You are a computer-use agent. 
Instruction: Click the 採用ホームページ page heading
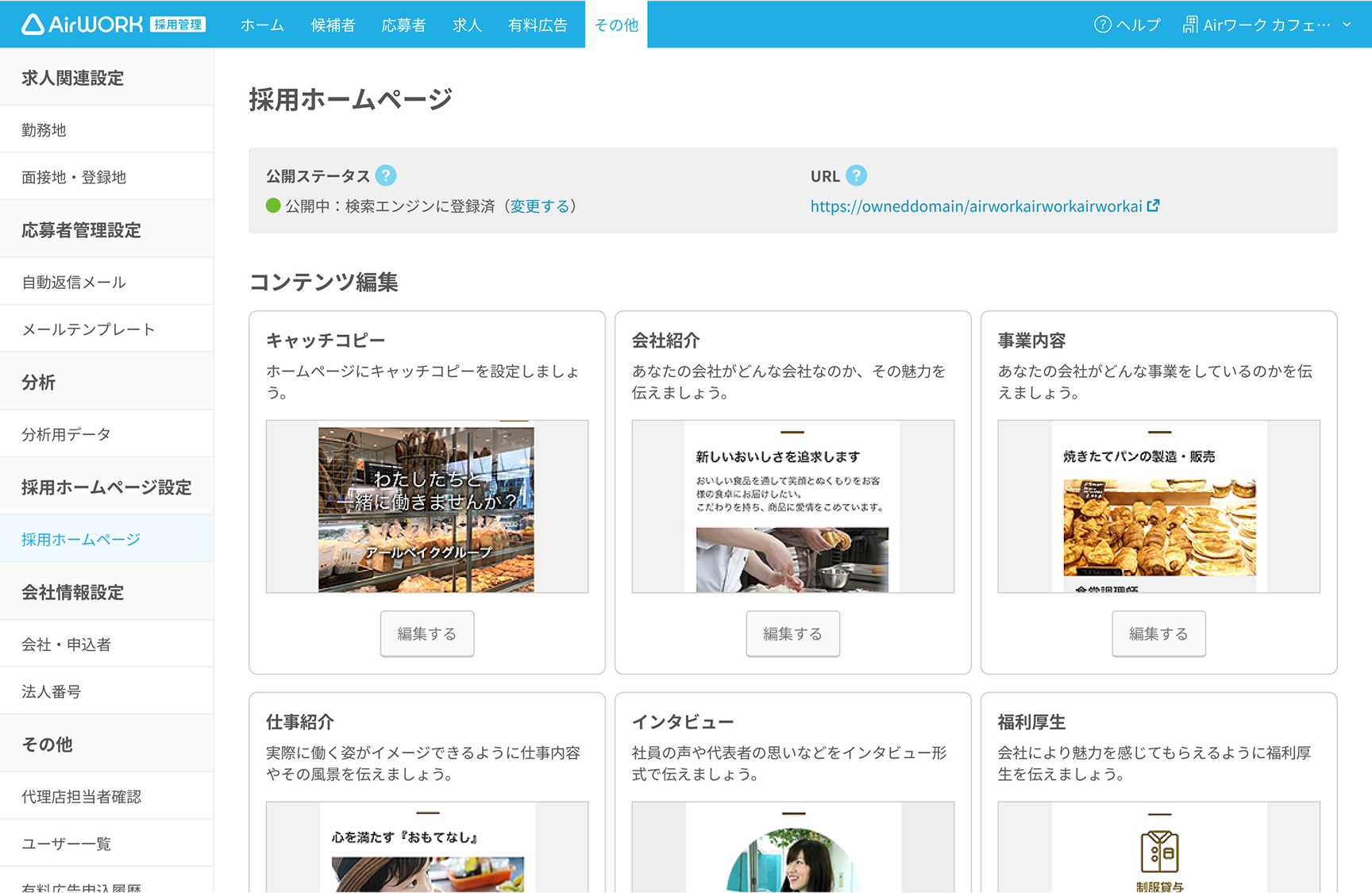(x=351, y=99)
